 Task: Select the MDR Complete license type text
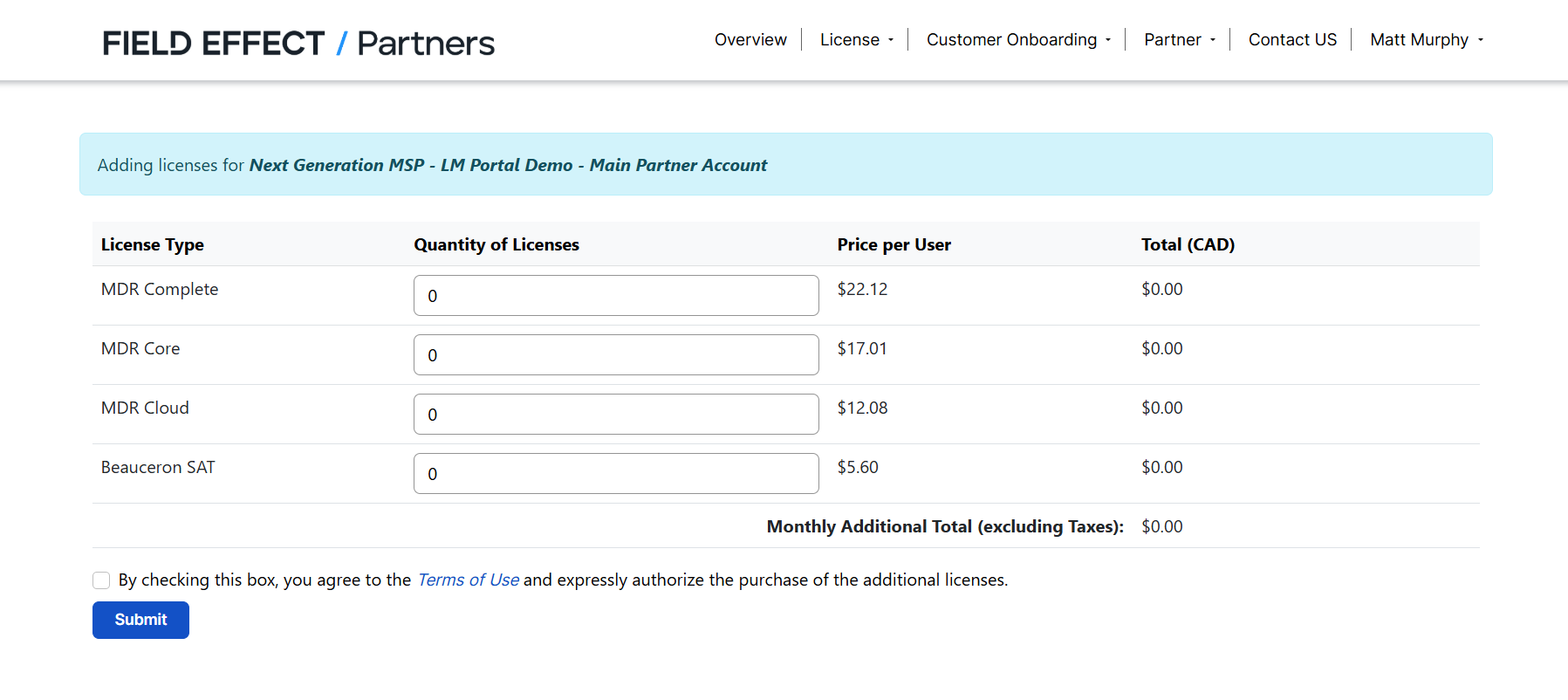(160, 289)
